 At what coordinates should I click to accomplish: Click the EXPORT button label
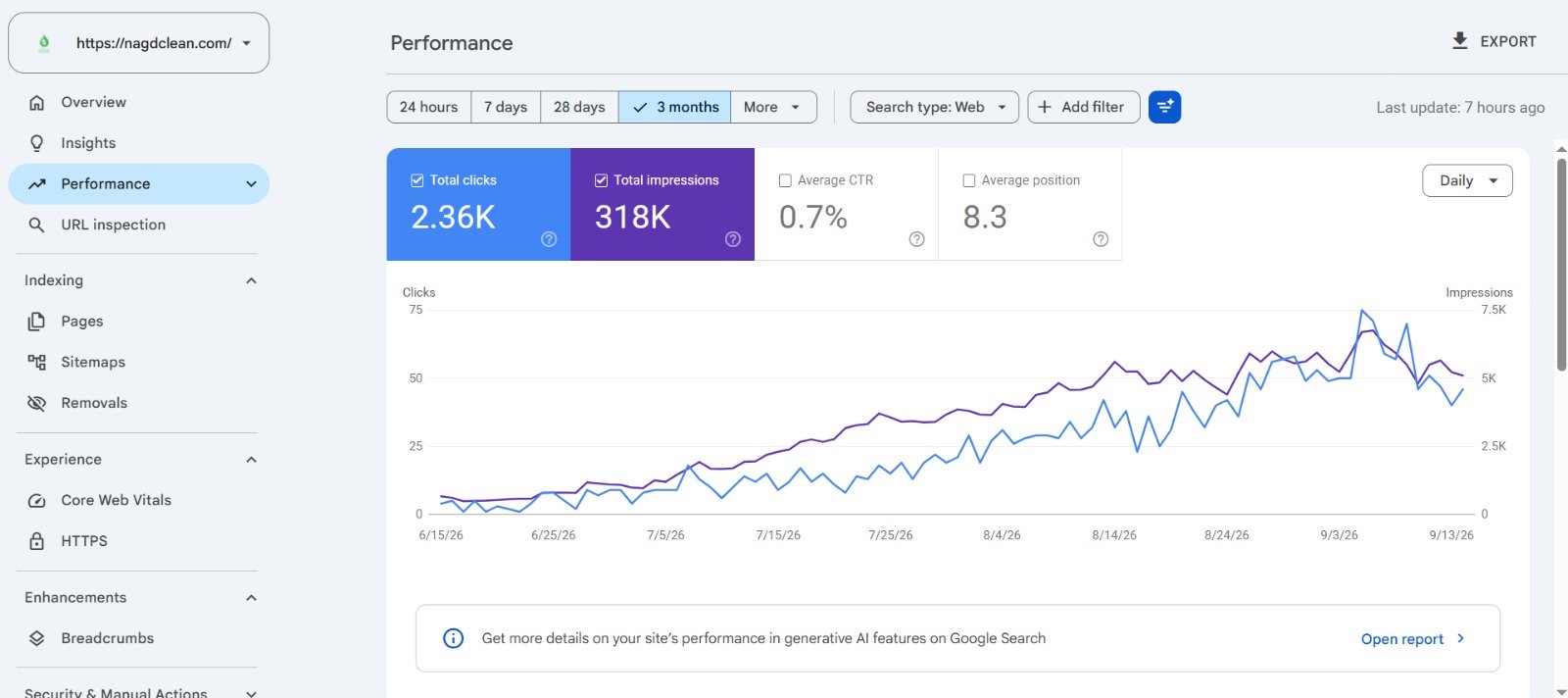[x=1508, y=41]
